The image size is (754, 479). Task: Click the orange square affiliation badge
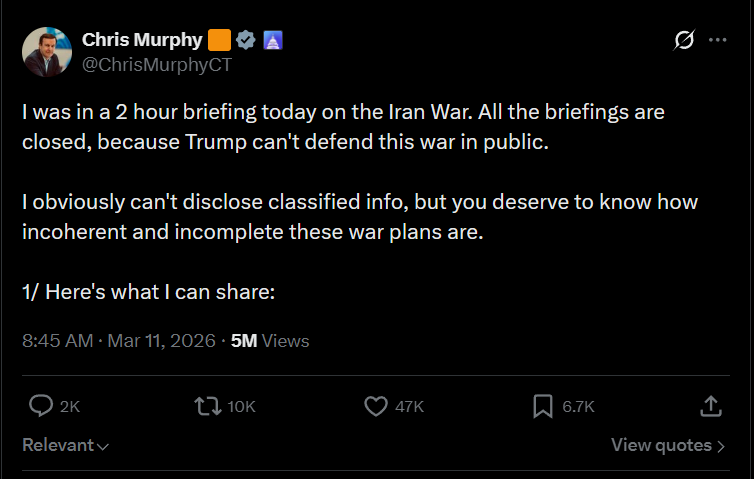[220, 40]
